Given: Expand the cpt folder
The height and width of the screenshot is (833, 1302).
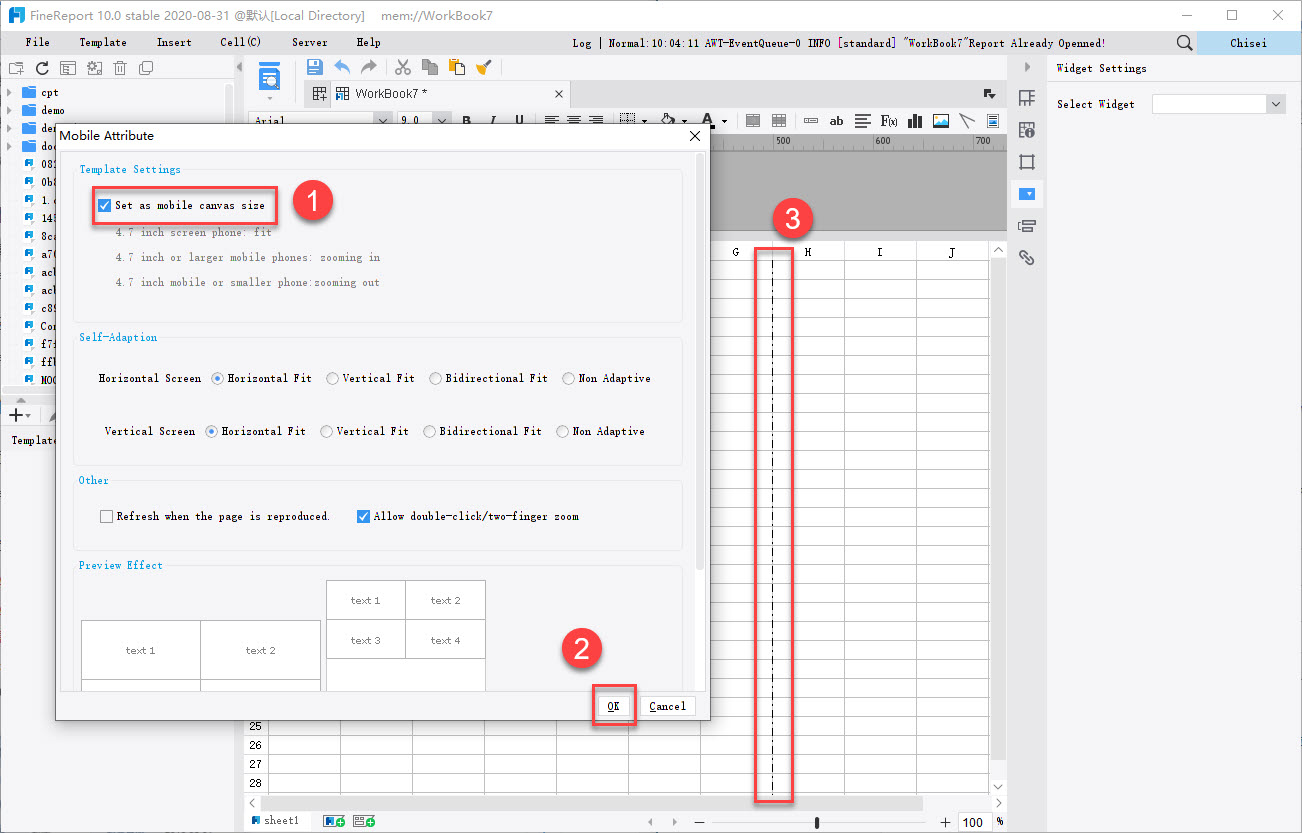Looking at the screenshot, I should pyautogui.click(x=9, y=92).
